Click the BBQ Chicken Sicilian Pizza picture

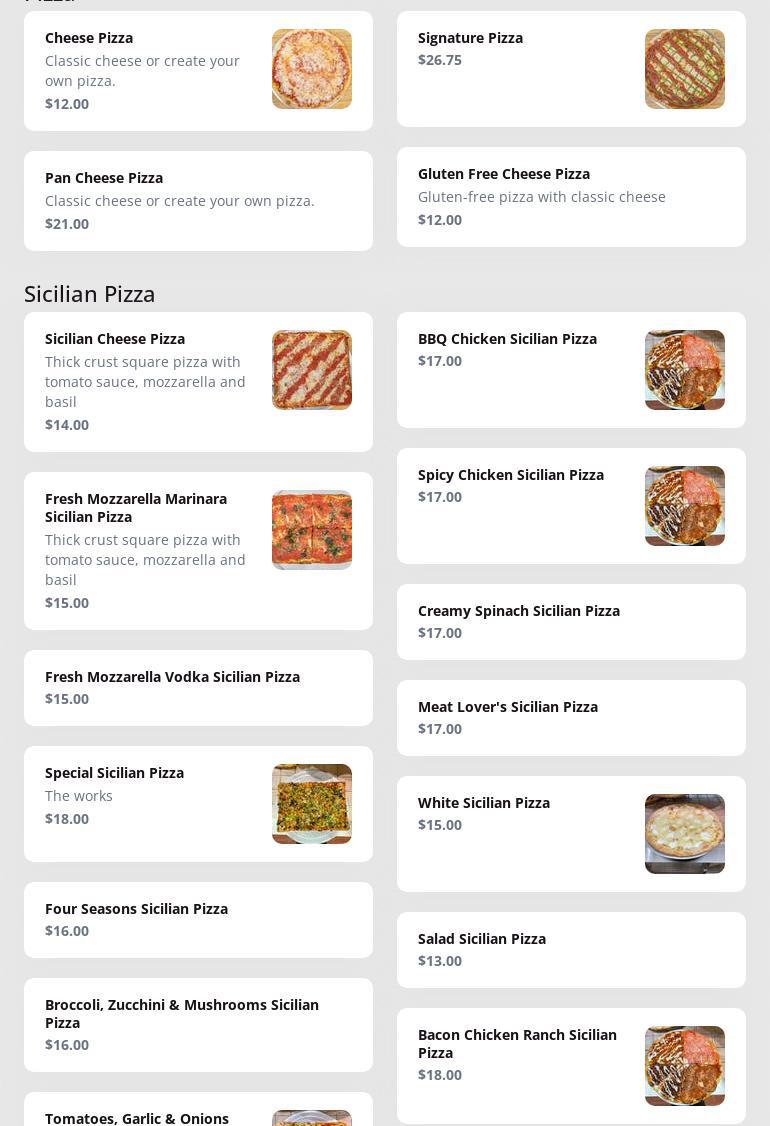click(x=684, y=370)
